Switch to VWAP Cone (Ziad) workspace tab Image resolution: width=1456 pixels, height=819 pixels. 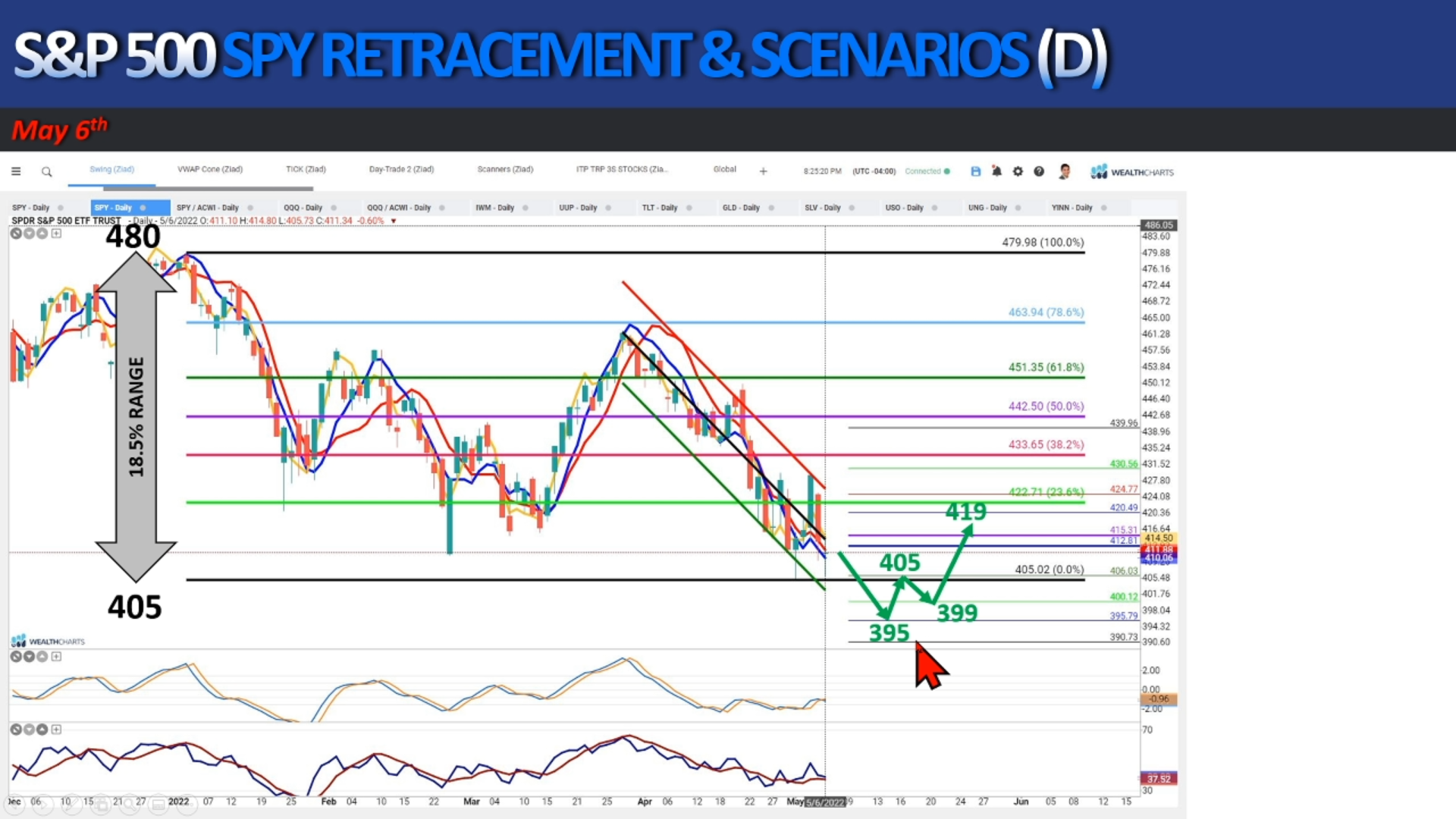[210, 169]
